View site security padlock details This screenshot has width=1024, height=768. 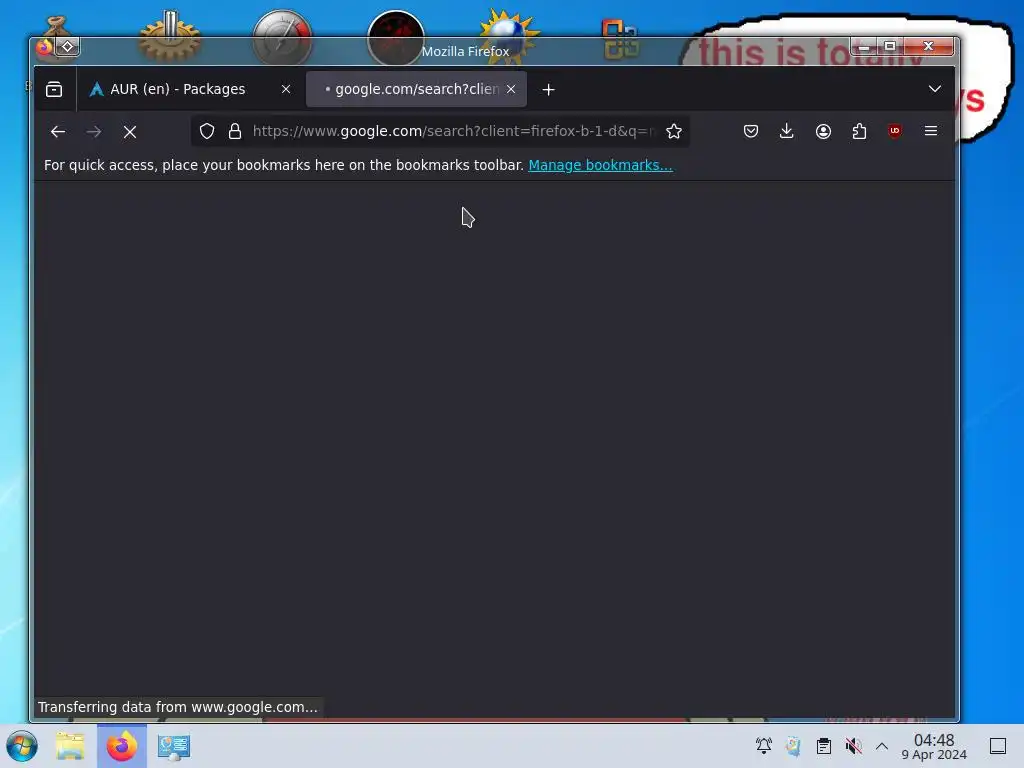pos(235,131)
